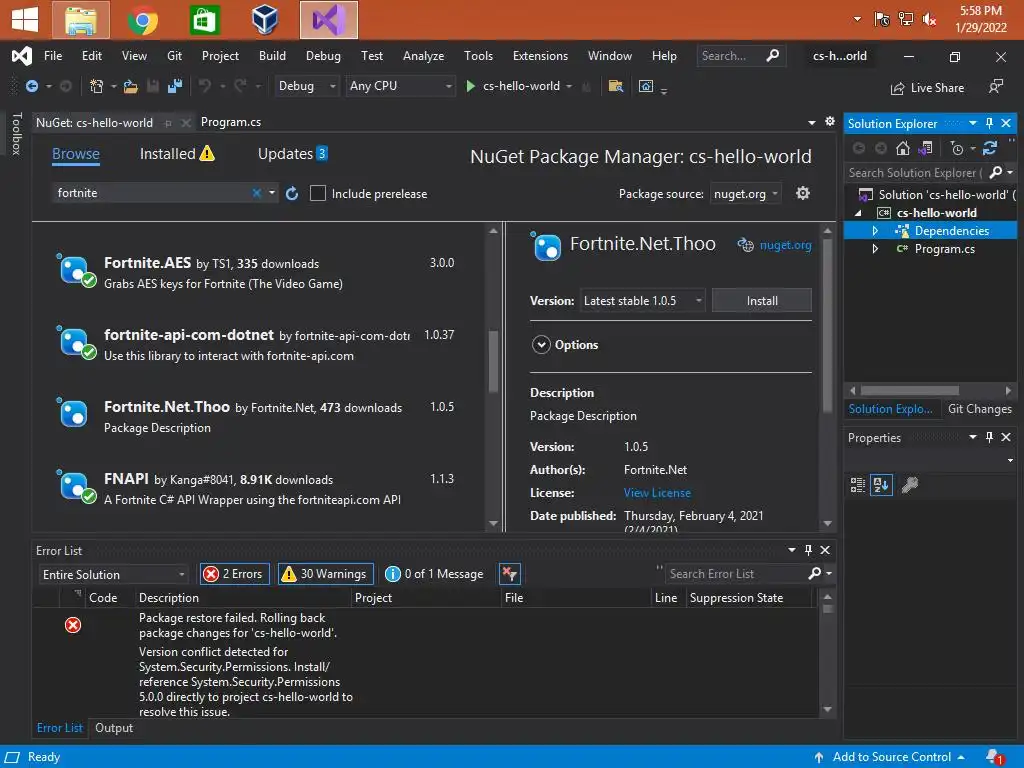Click the package list vertical scrollbar thumb
Image resolution: width=1024 pixels, height=768 pixels.
point(493,361)
